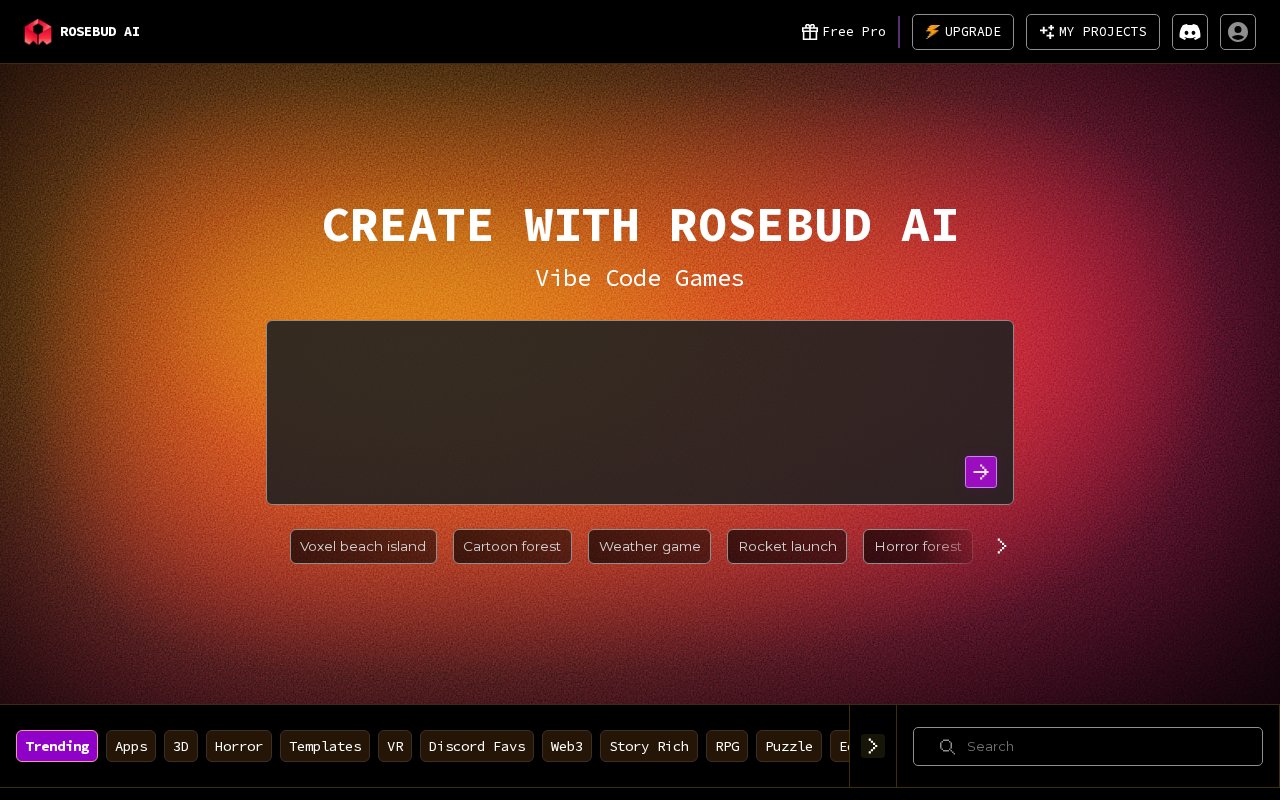
Task: Choose the Voxel beach island suggestion
Action: pos(363,546)
